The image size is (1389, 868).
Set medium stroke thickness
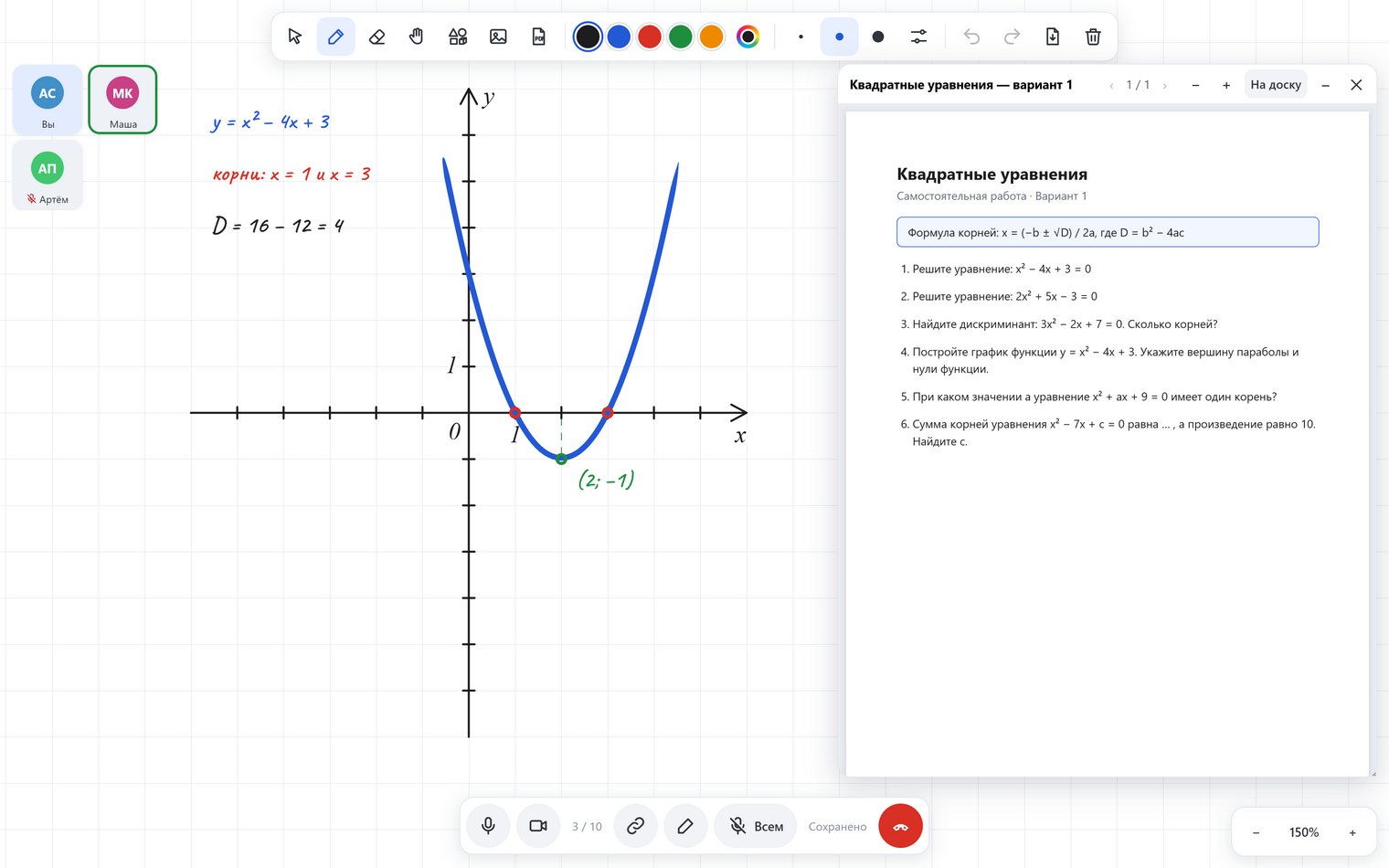click(839, 37)
